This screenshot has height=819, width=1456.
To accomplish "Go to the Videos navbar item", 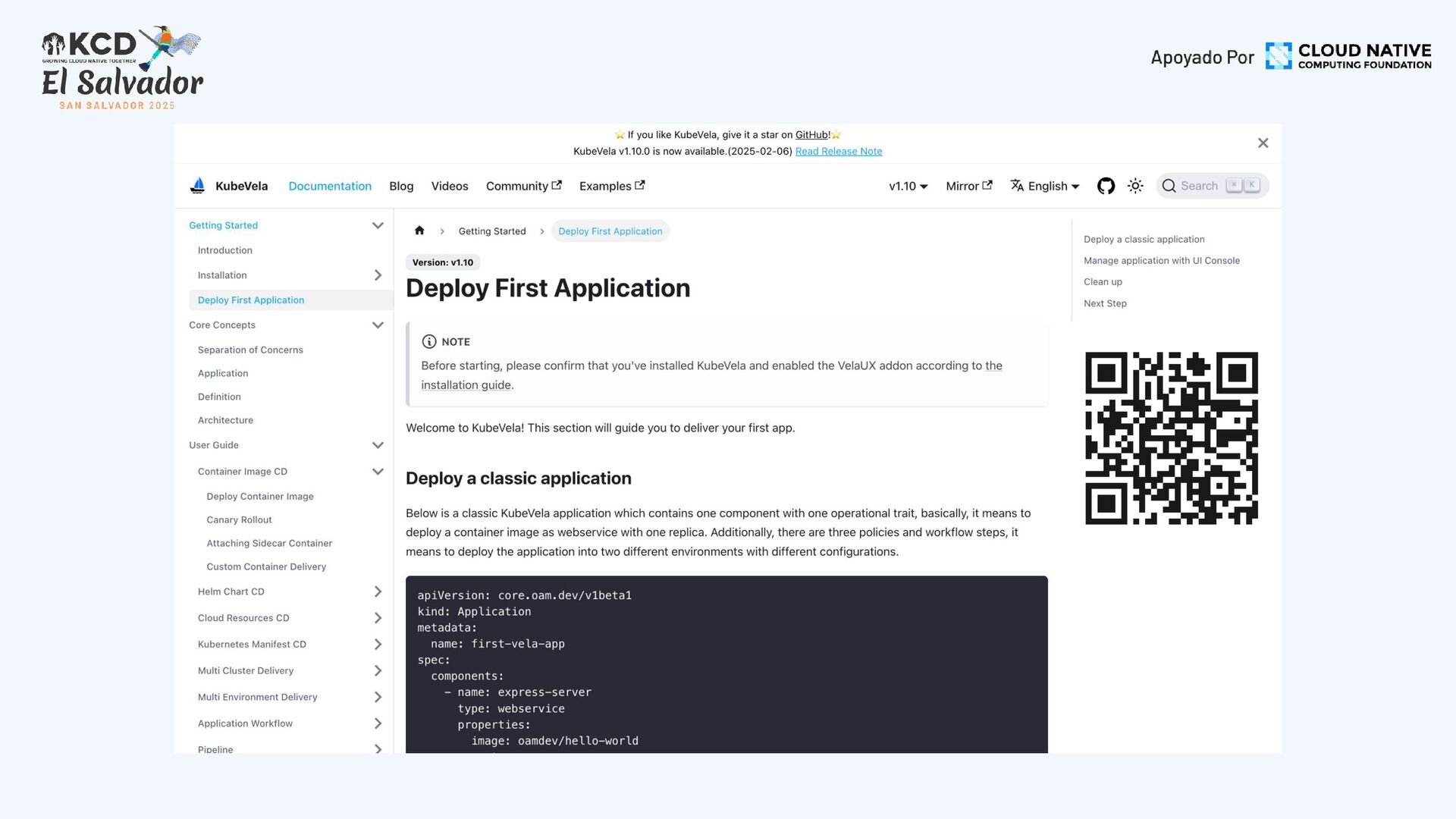I will pyautogui.click(x=450, y=186).
